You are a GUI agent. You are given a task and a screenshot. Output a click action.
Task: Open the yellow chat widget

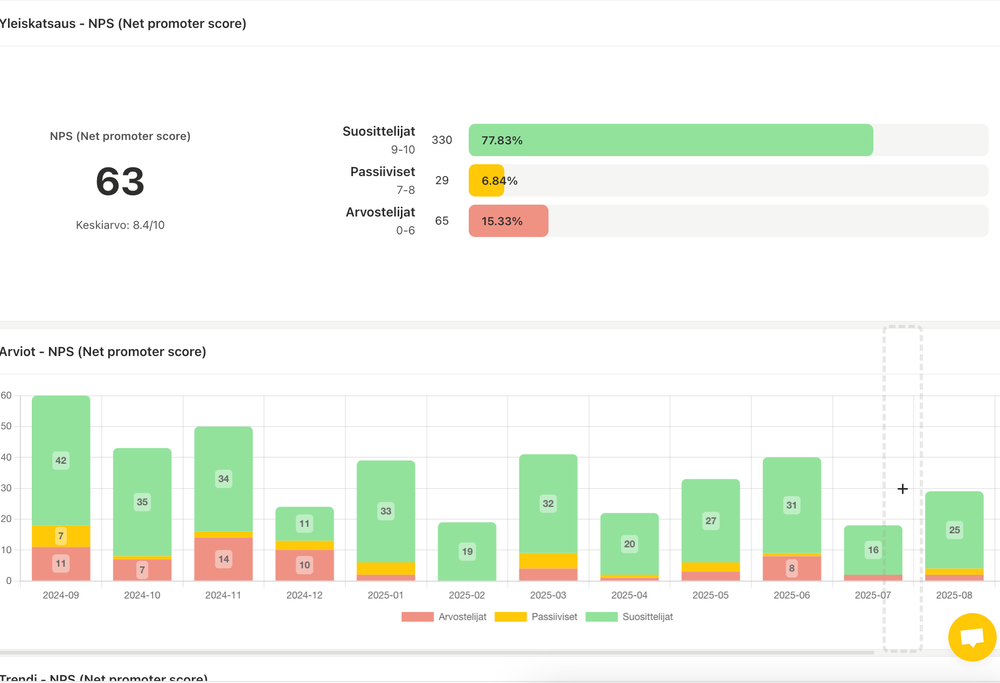pyautogui.click(x=972, y=637)
